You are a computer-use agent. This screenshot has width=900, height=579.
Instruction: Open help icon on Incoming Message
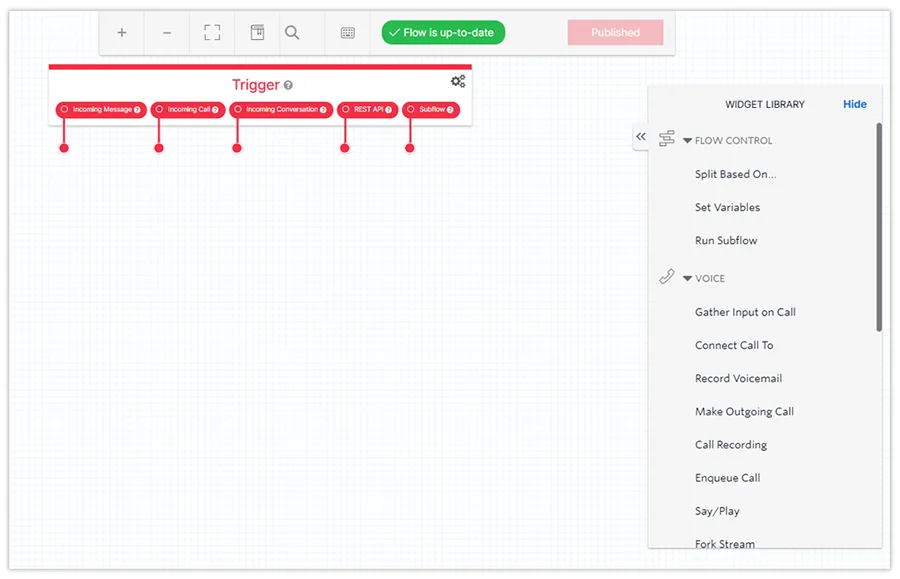(137, 110)
